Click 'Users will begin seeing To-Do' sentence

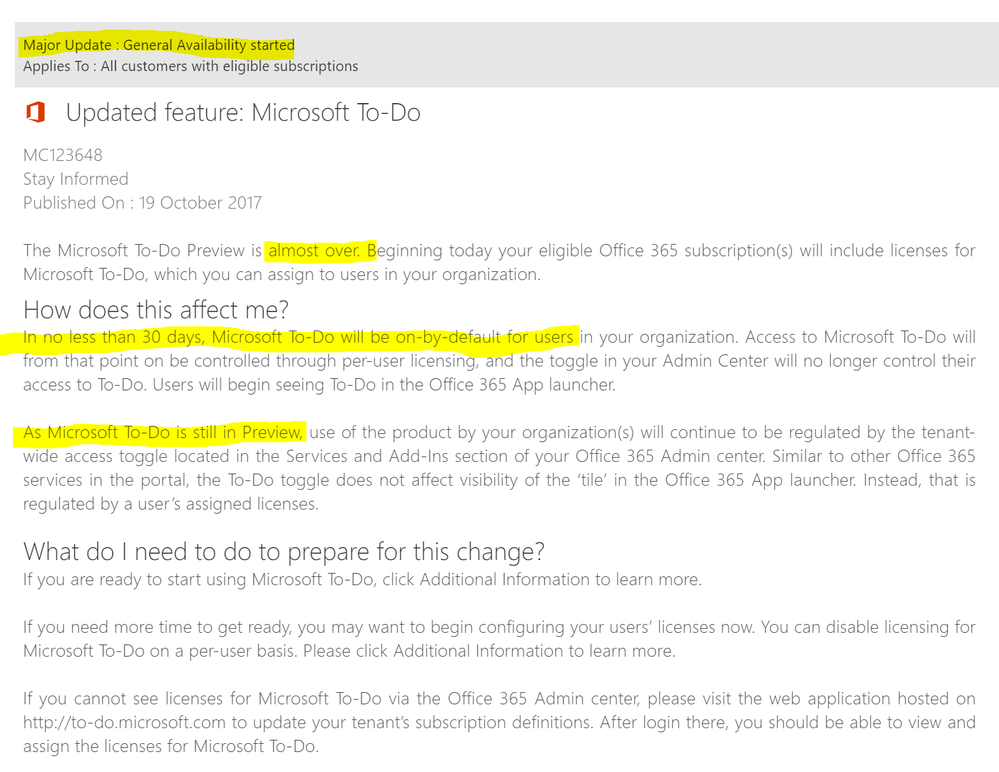384,385
